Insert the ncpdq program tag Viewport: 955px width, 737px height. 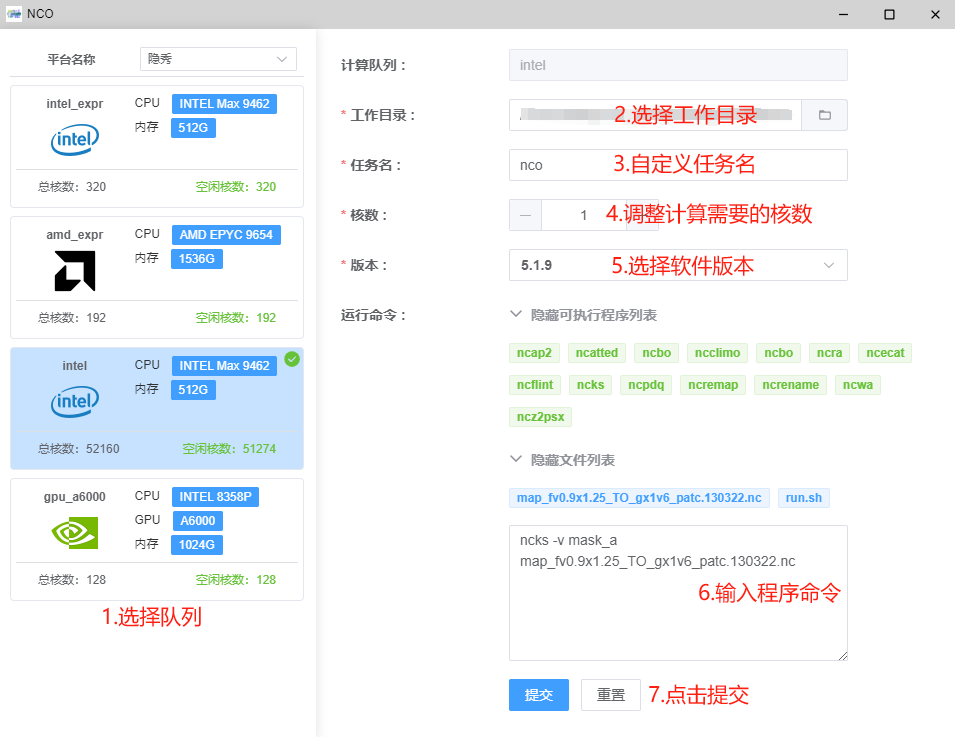click(x=646, y=385)
